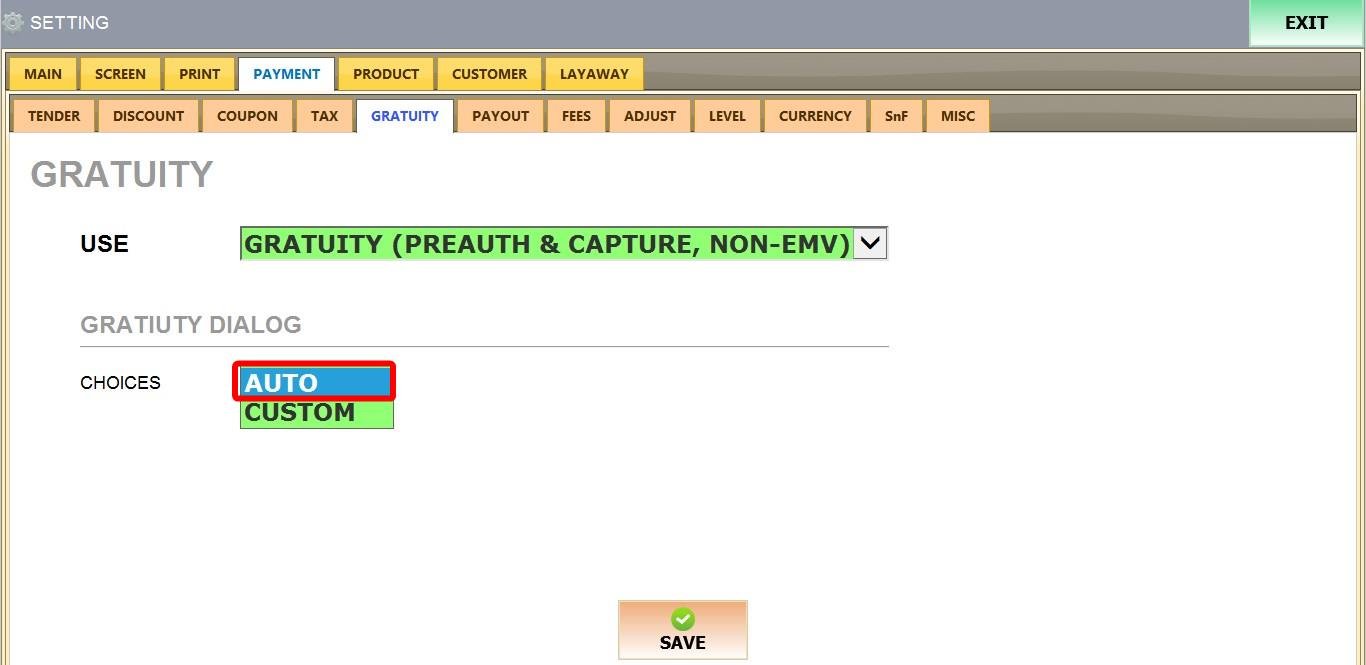The width and height of the screenshot is (1366, 665).
Task: Switch to the SCREEN tab
Action: 120,74
